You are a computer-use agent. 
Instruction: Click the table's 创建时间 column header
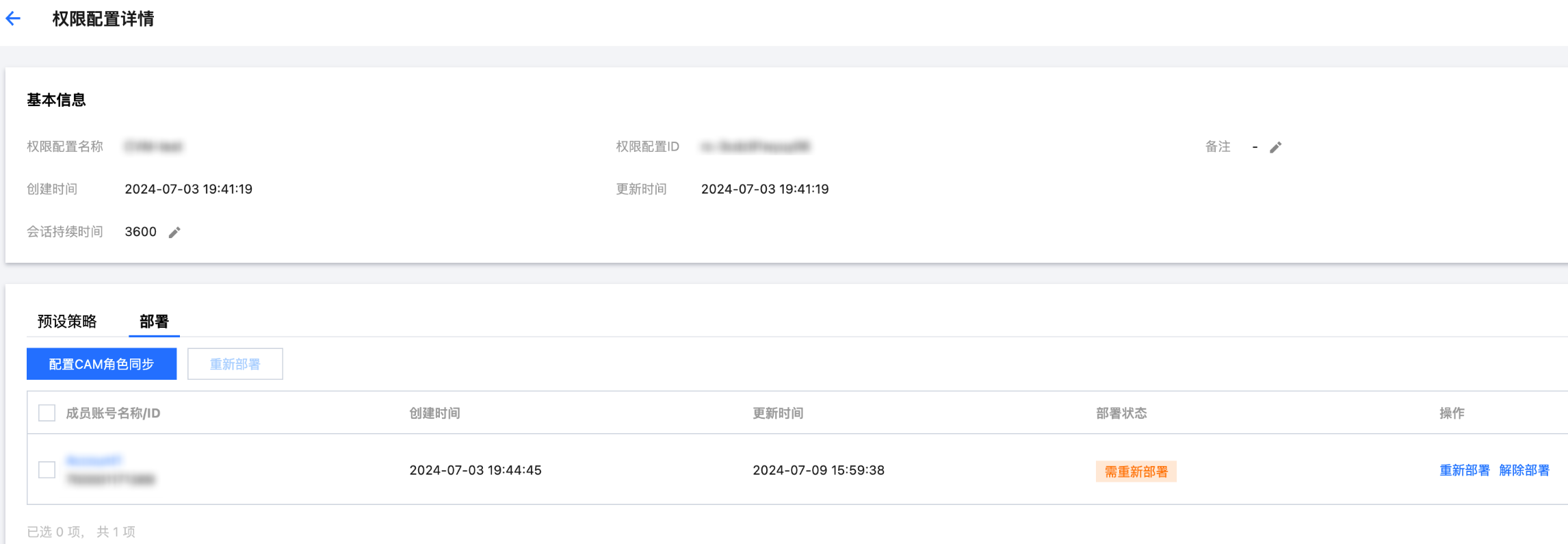click(434, 413)
